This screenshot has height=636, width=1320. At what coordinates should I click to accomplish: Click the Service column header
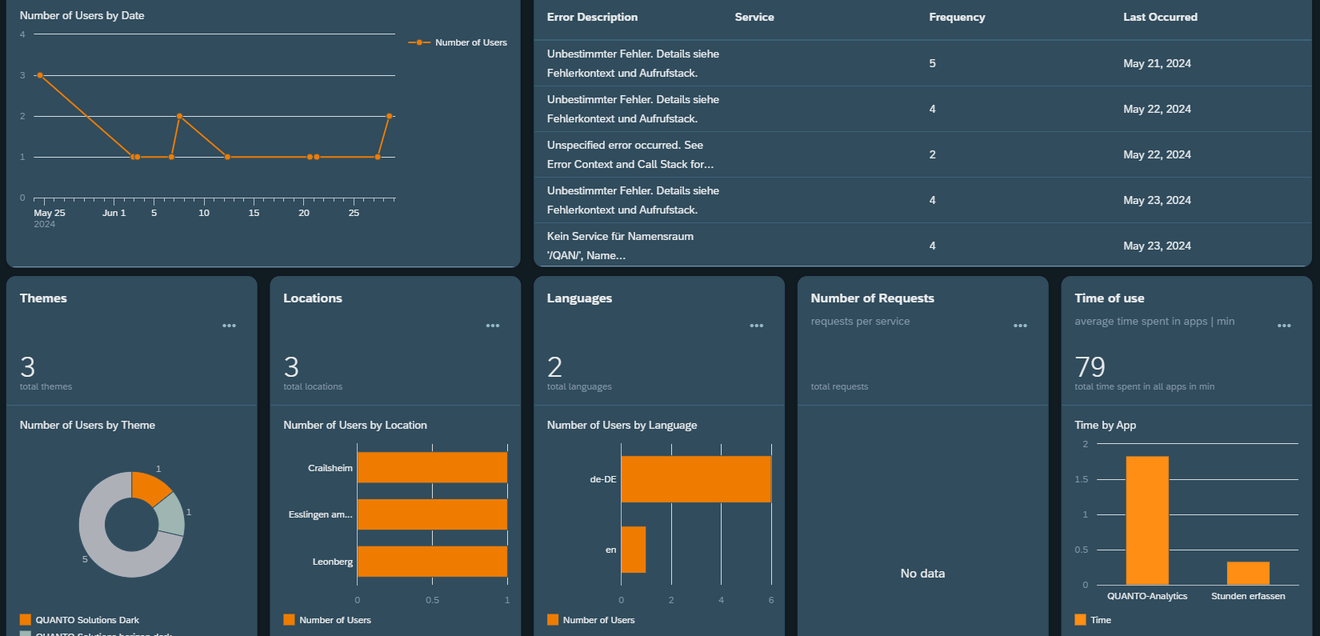coord(754,17)
